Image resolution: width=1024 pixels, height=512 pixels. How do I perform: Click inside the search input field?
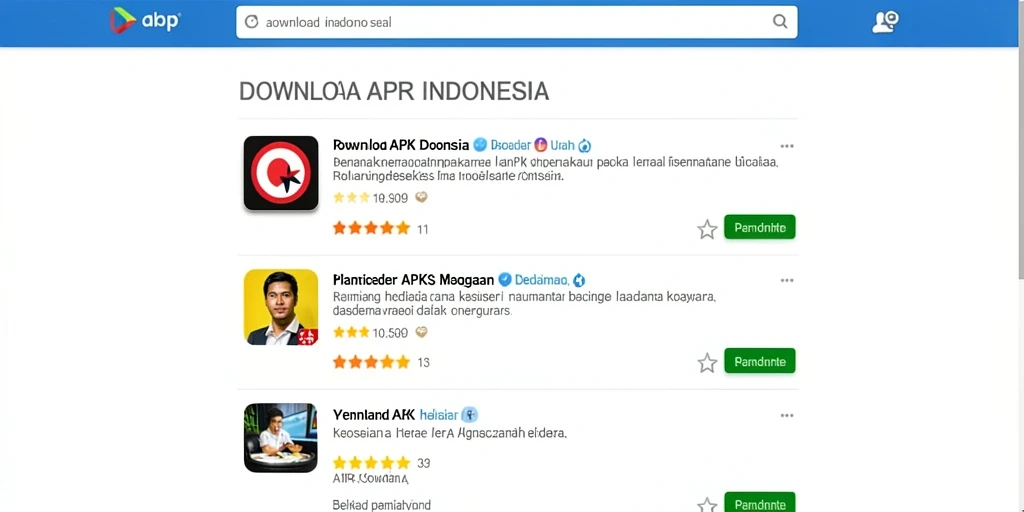tap(516, 22)
